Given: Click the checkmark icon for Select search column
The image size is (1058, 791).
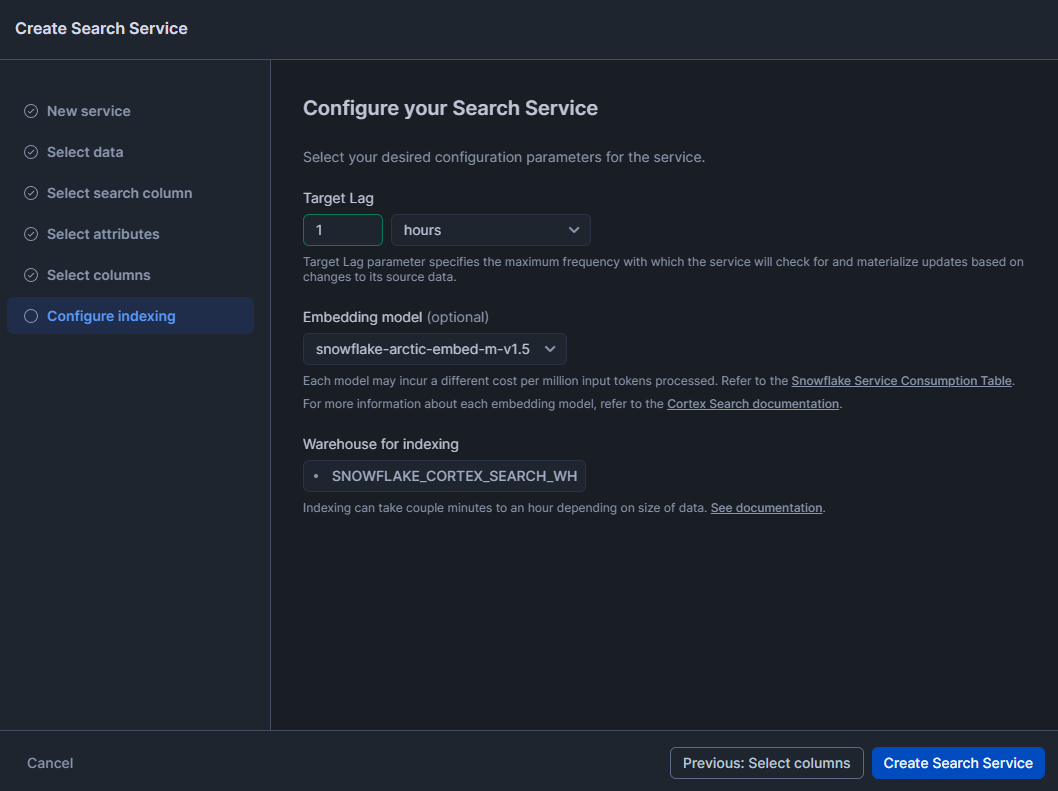Looking at the screenshot, I should coord(30,193).
